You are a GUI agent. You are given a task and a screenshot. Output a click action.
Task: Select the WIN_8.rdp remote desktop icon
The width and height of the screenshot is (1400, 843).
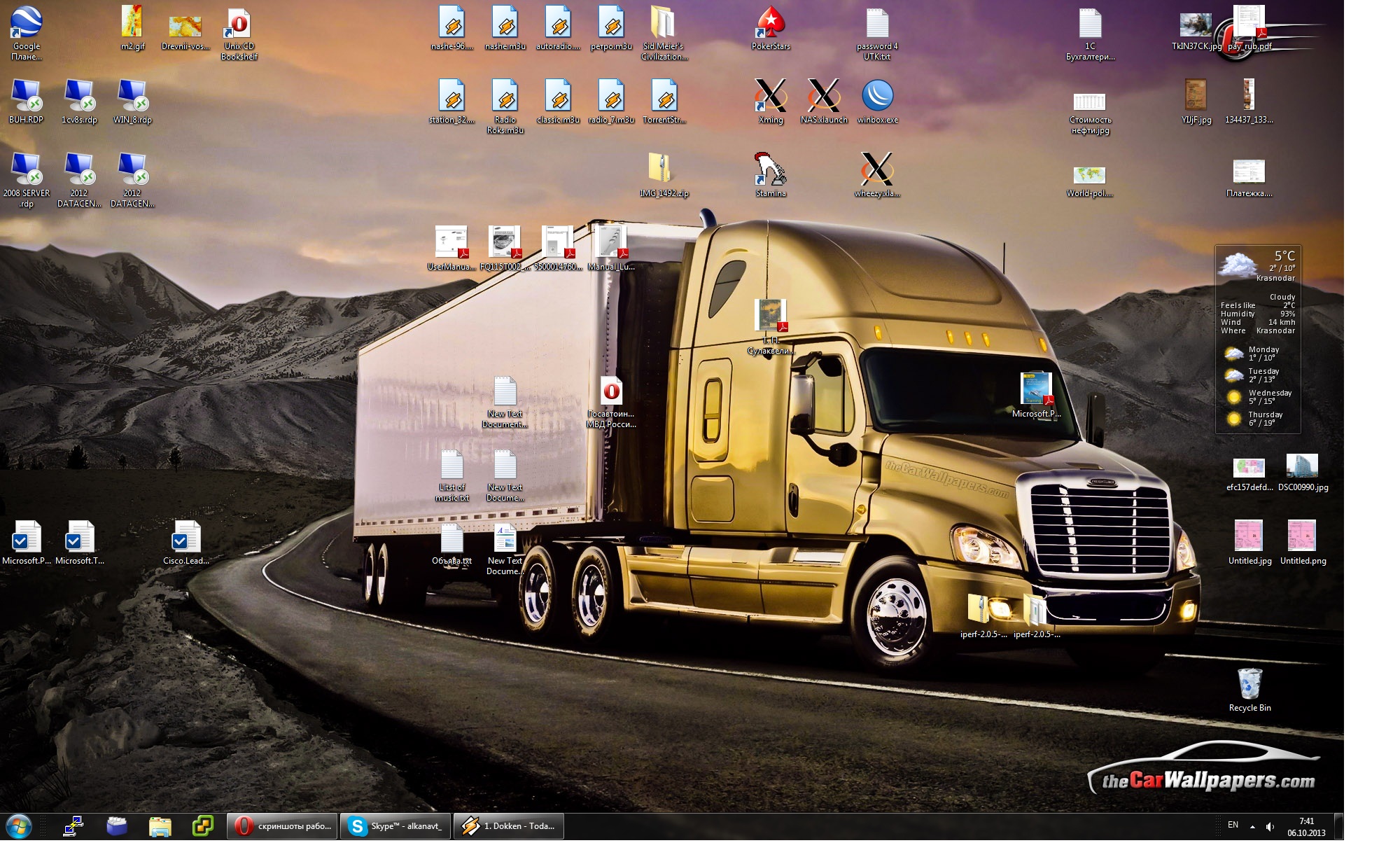point(132,102)
